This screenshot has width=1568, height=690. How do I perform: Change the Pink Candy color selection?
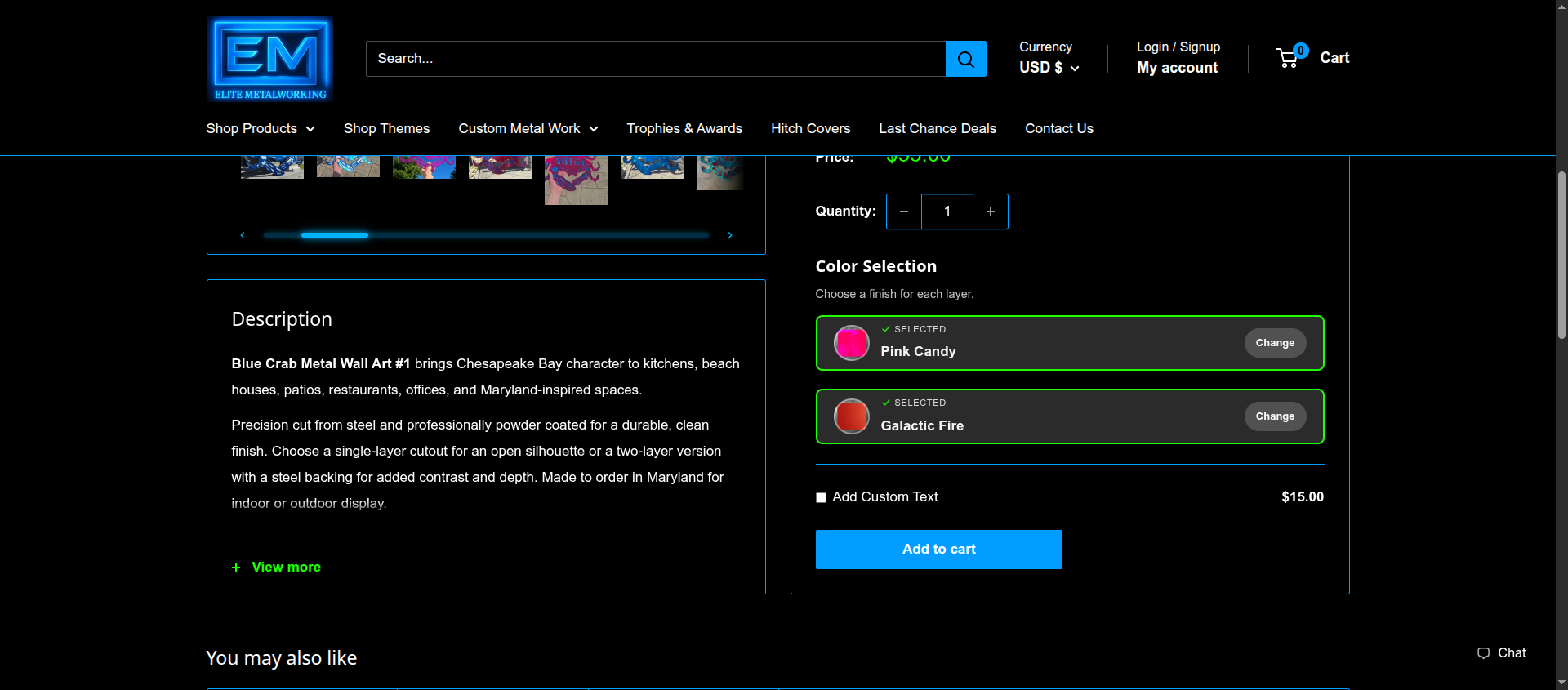[x=1275, y=343]
